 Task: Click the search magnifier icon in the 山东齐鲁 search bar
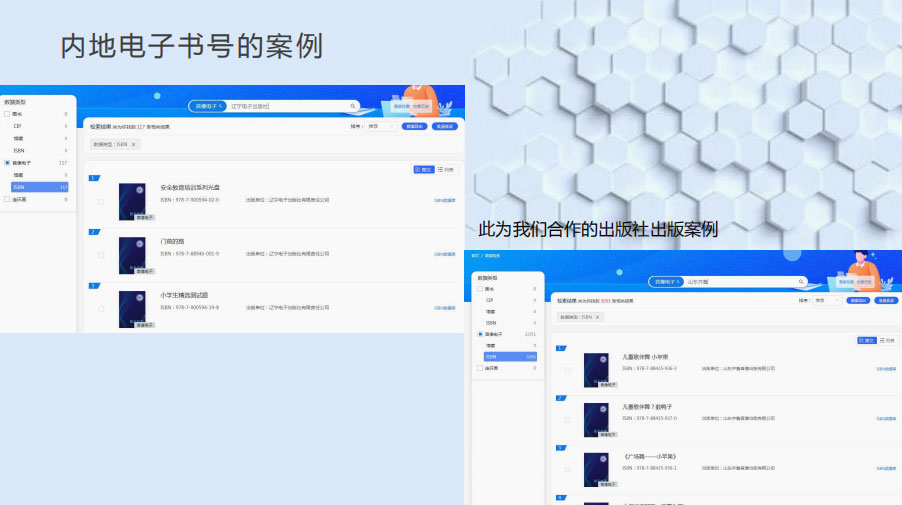(801, 282)
